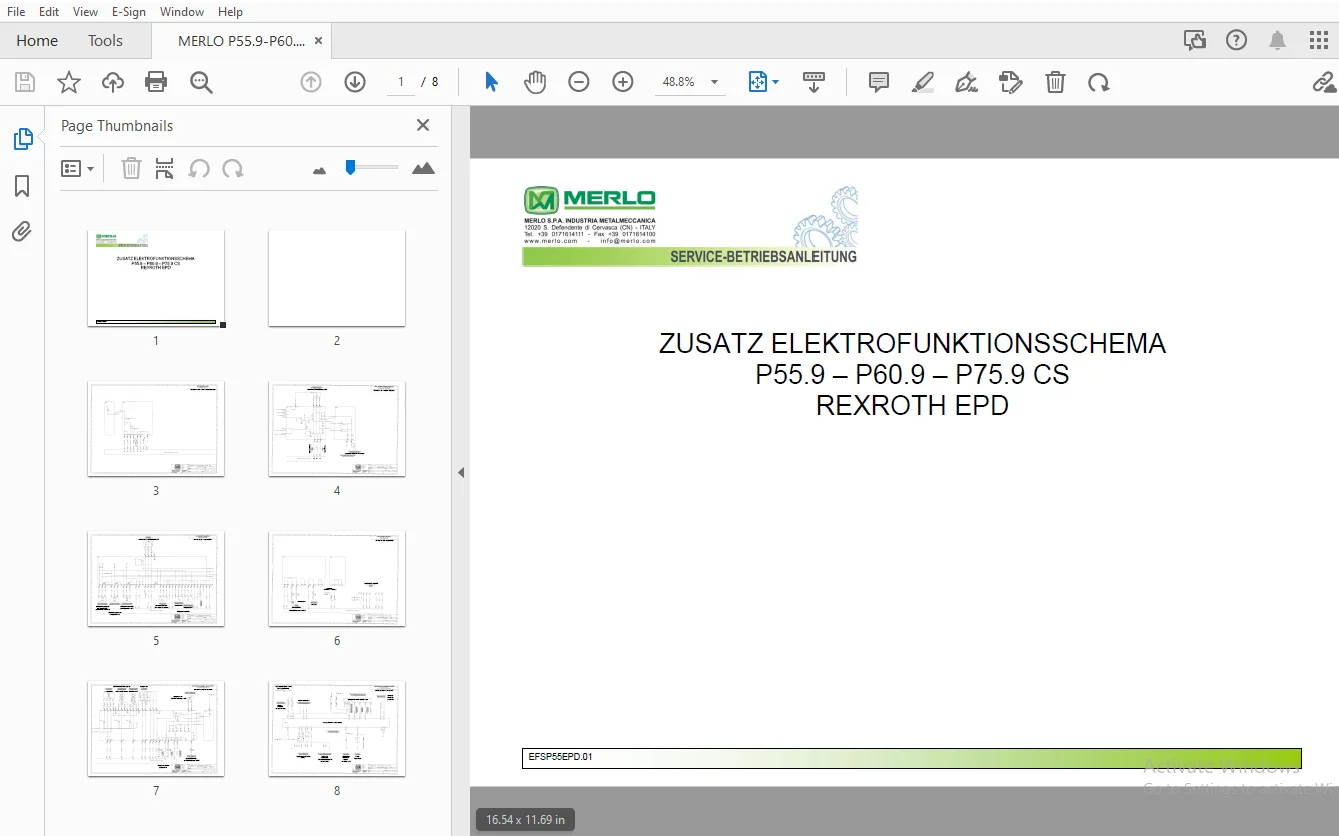Select the MERLO P55.9-P60 document tab
The image size is (1339, 836).
tap(241, 41)
